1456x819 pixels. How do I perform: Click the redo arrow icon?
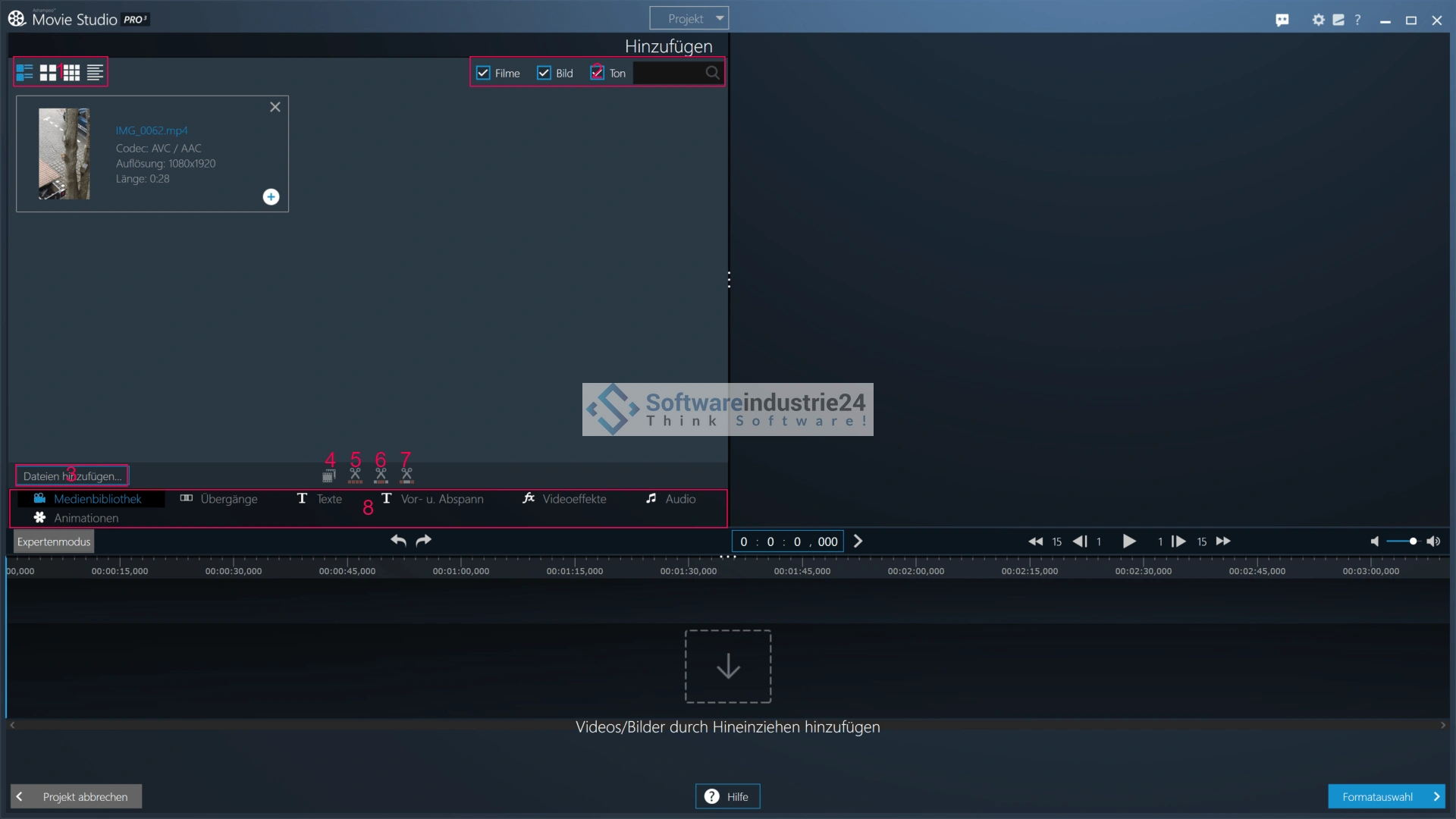pos(424,541)
